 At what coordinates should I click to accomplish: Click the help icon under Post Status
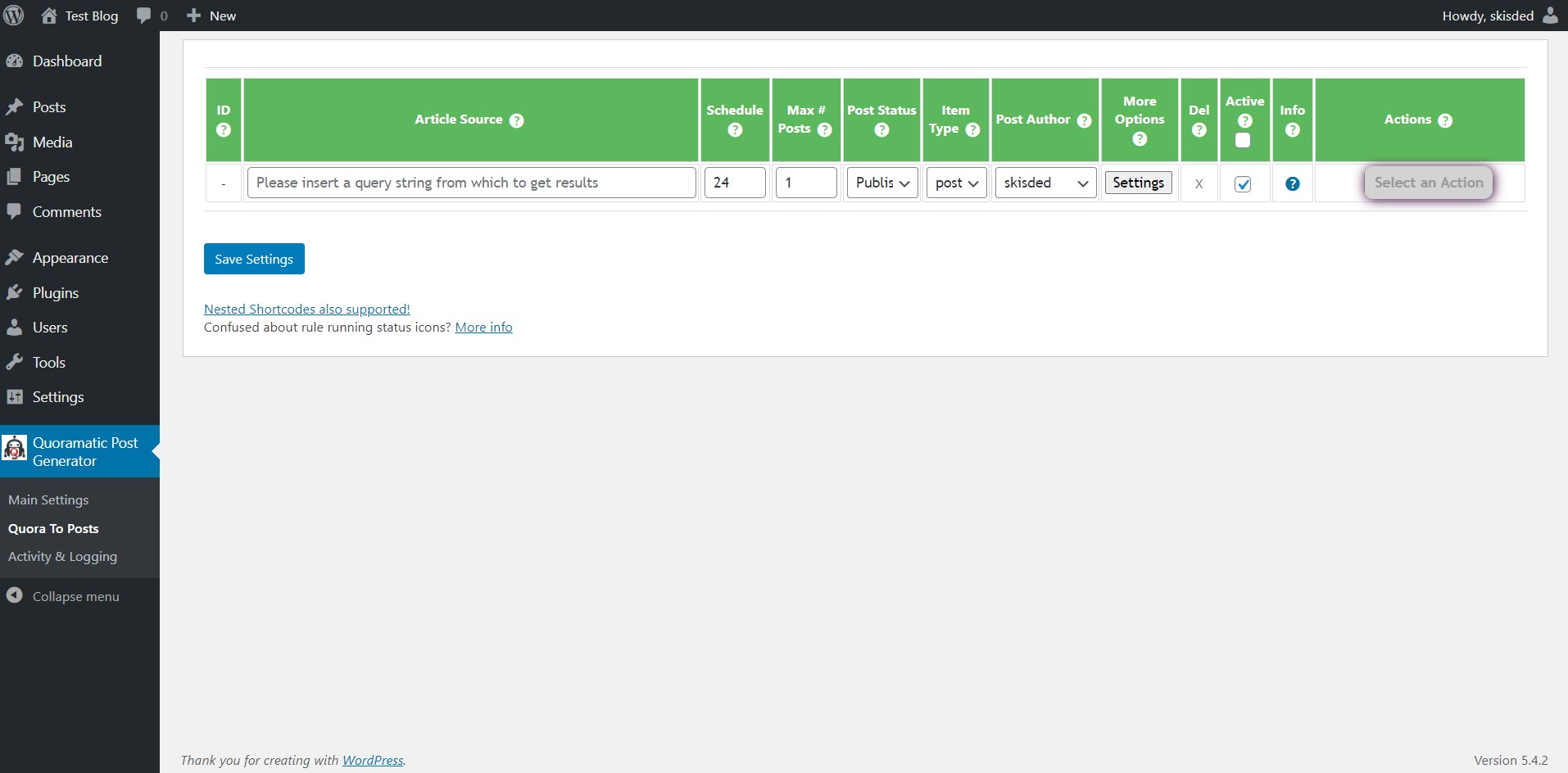[881, 130]
